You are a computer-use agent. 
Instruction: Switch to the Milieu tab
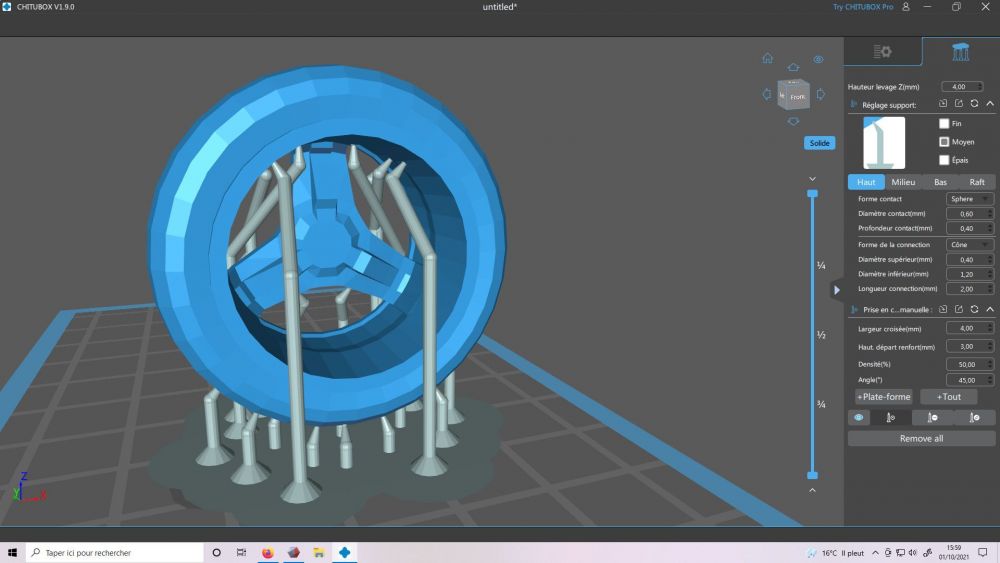903,182
